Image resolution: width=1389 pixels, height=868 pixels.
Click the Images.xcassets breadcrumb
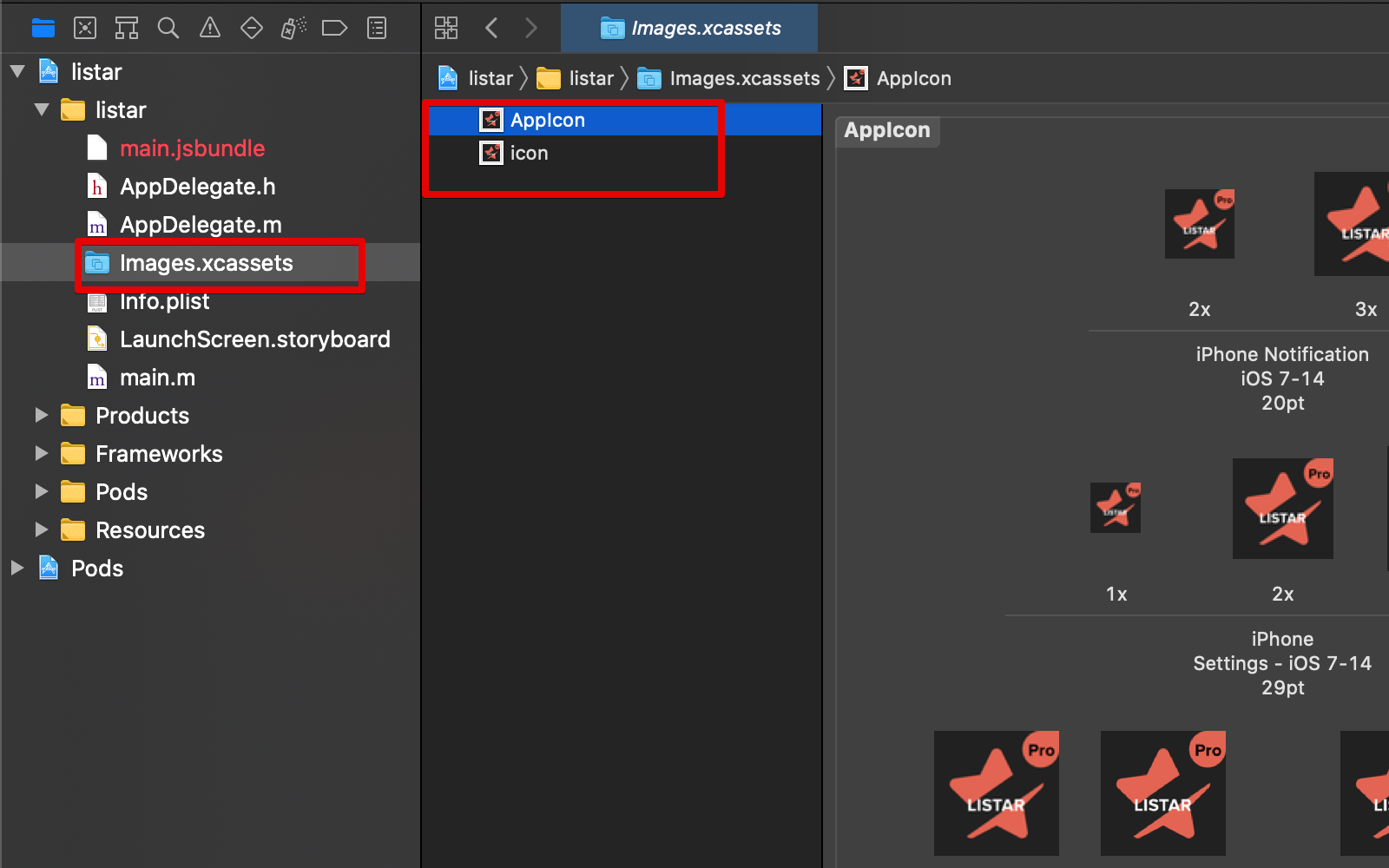tap(728, 78)
